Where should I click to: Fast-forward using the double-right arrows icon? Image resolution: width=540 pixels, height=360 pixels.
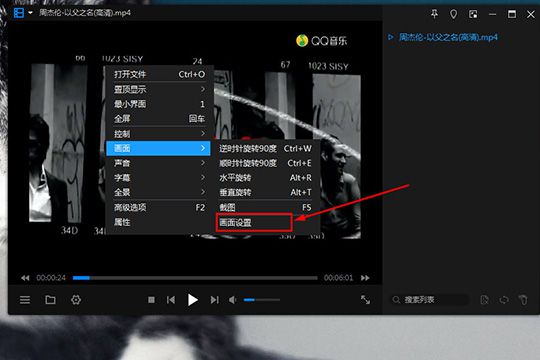(x=365, y=278)
